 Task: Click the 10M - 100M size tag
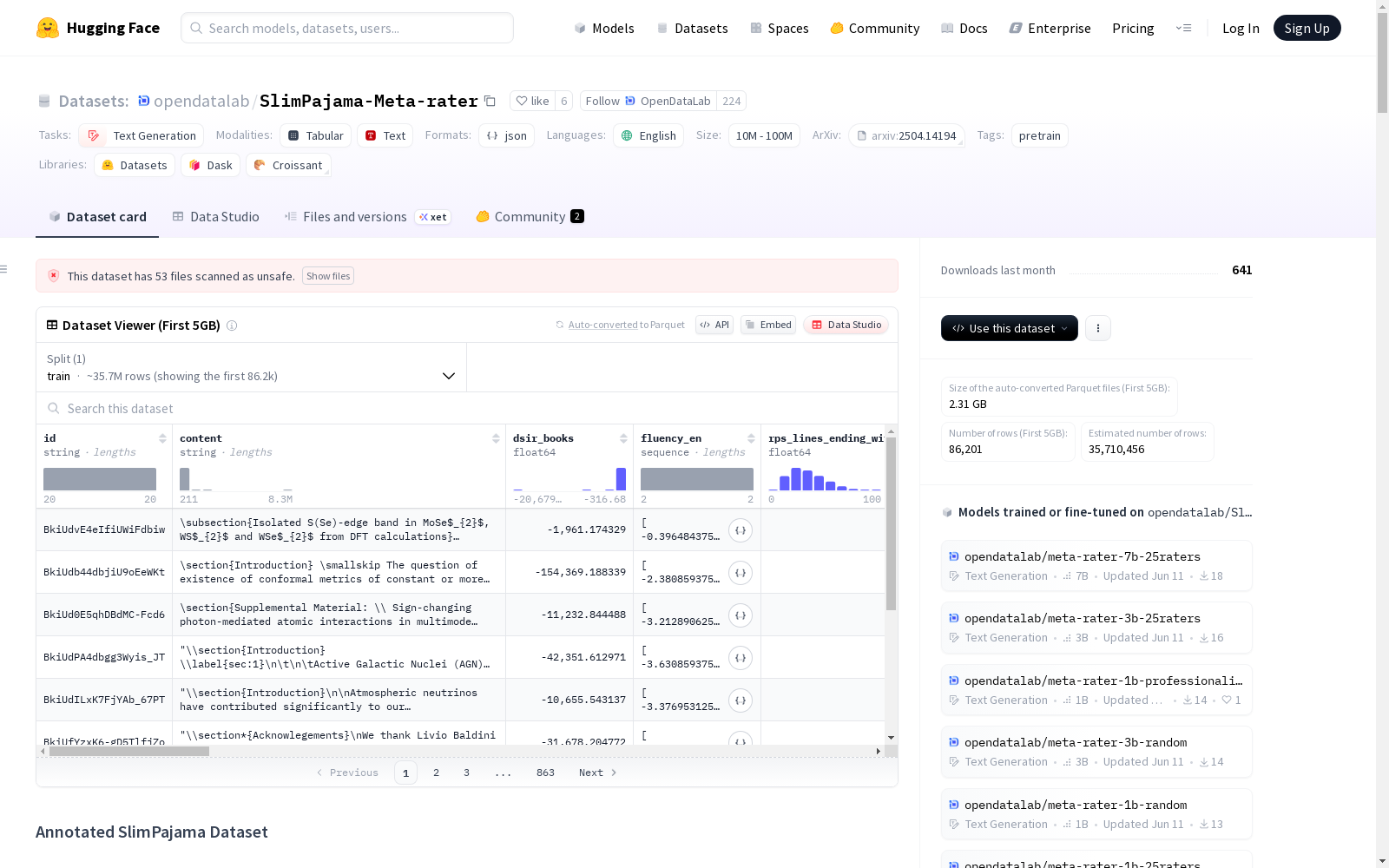tap(764, 135)
